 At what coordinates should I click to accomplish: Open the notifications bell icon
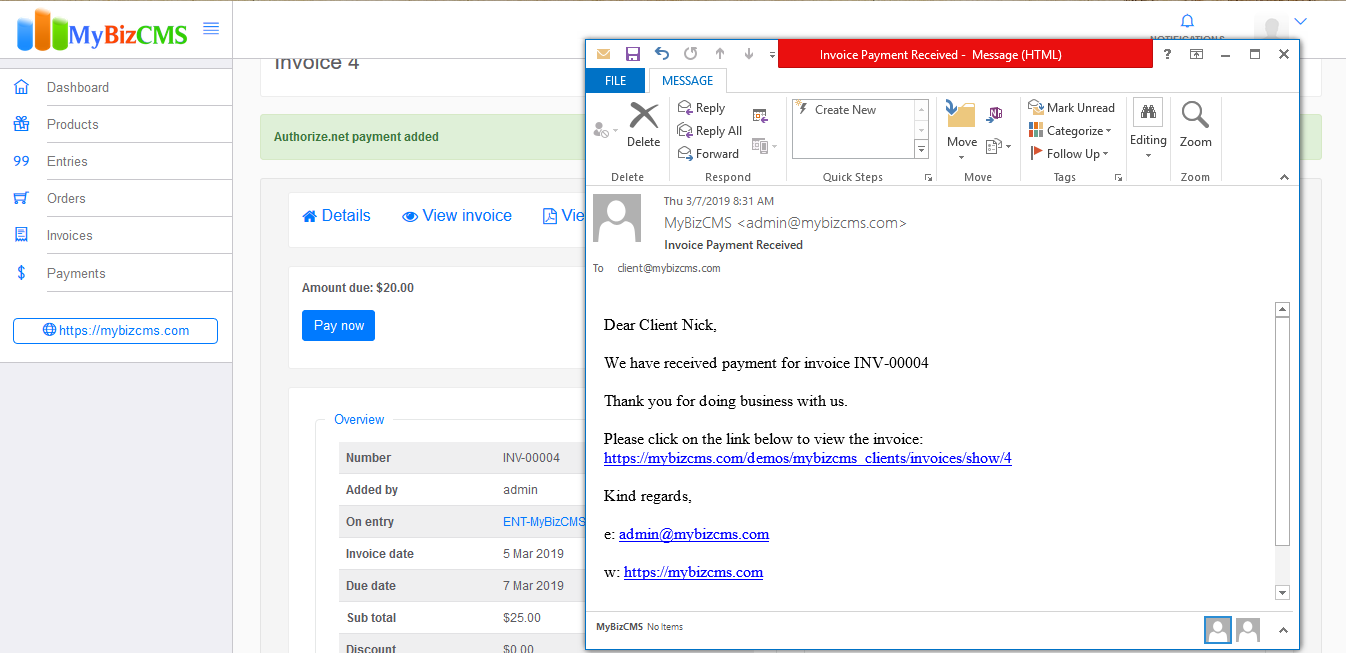1187,21
